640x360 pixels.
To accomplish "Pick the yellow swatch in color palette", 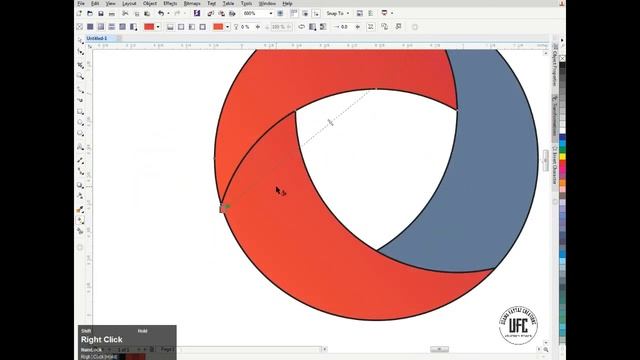I will pos(562,156).
